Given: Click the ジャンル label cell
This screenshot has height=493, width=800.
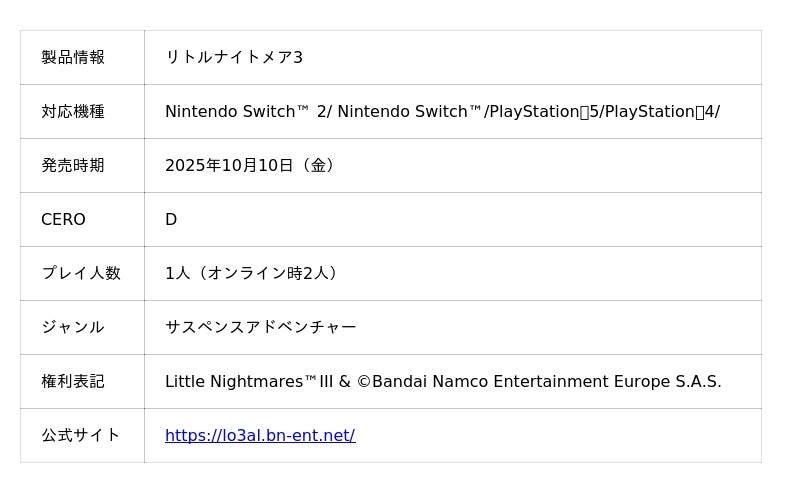Looking at the screenshot, I should [x=73, y=327].
